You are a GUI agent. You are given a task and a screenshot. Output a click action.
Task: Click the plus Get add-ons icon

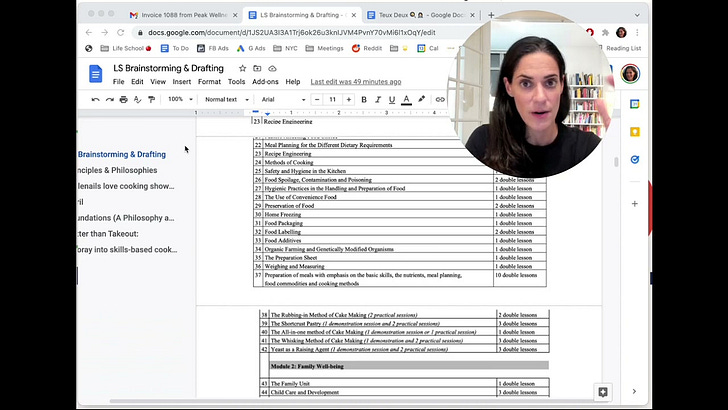(635, 203)
